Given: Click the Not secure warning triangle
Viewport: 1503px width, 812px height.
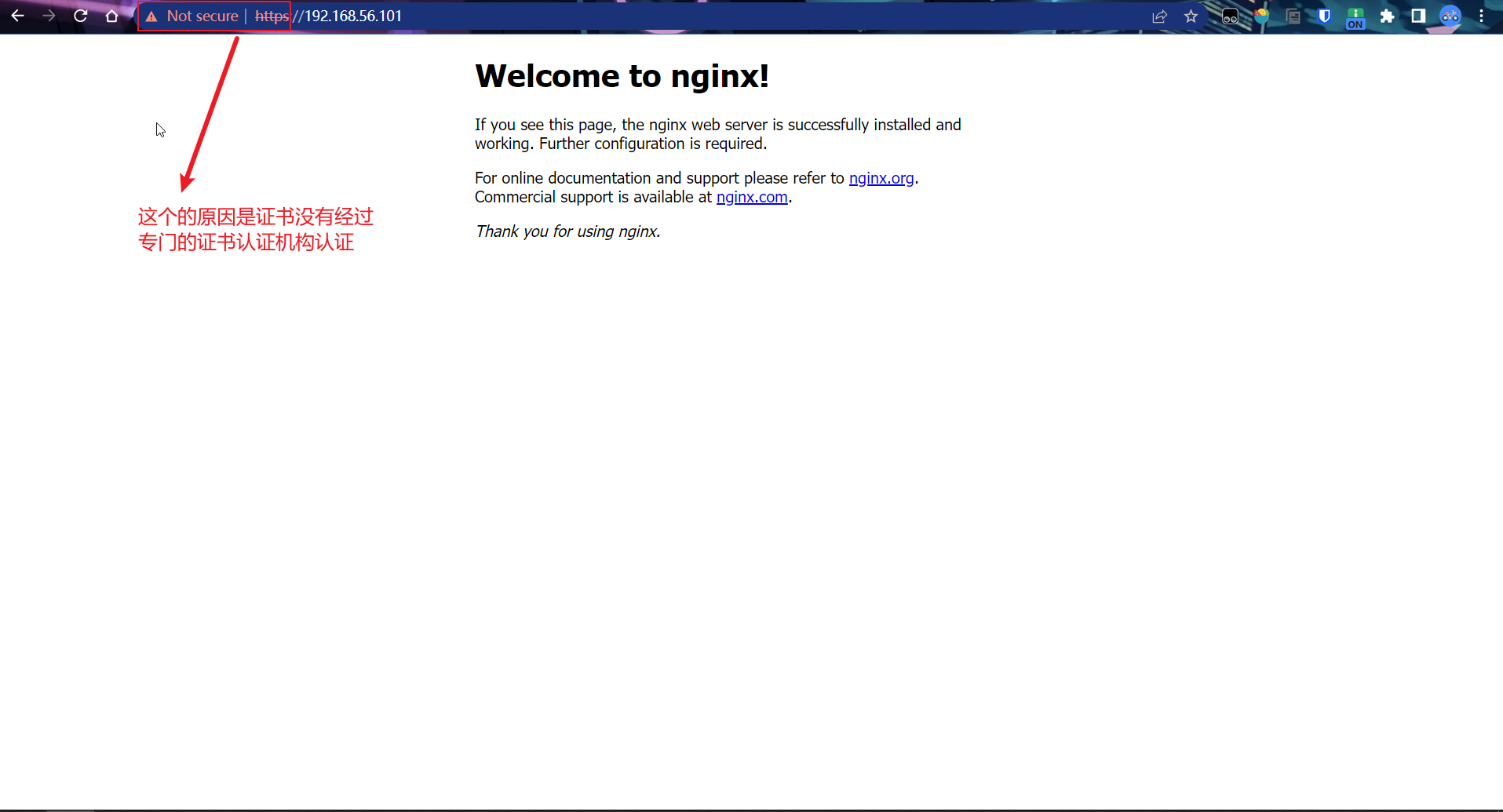Looking at the screenshot, I should [151, 16].
